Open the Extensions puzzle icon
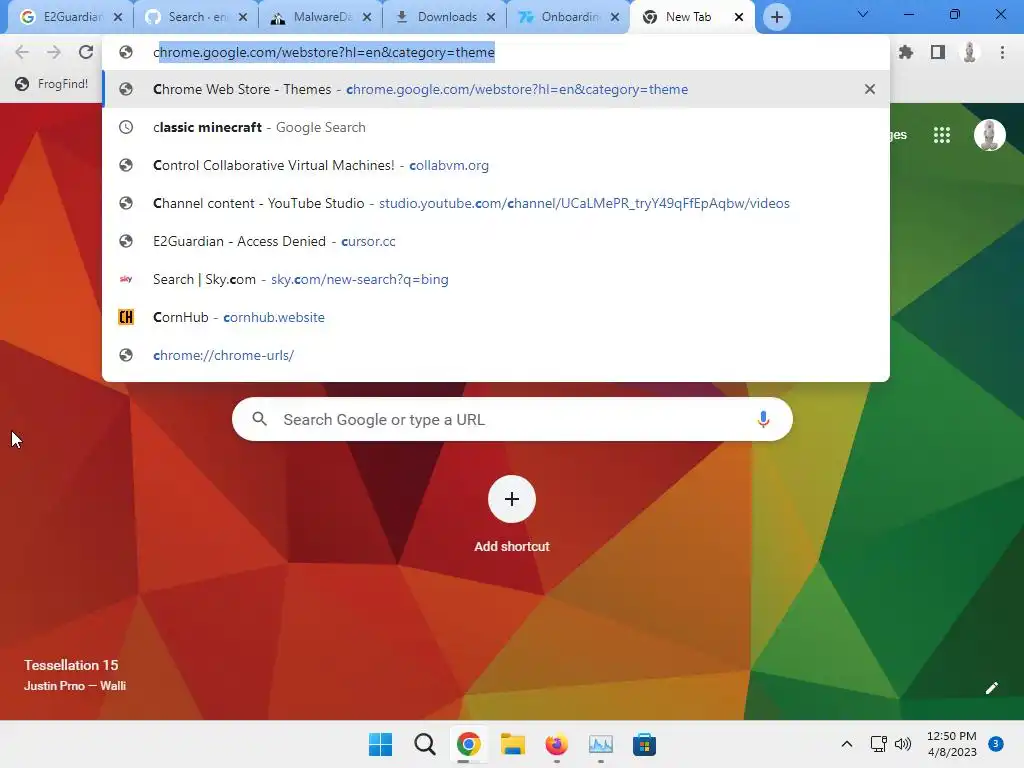 click(x=906, y=52)
